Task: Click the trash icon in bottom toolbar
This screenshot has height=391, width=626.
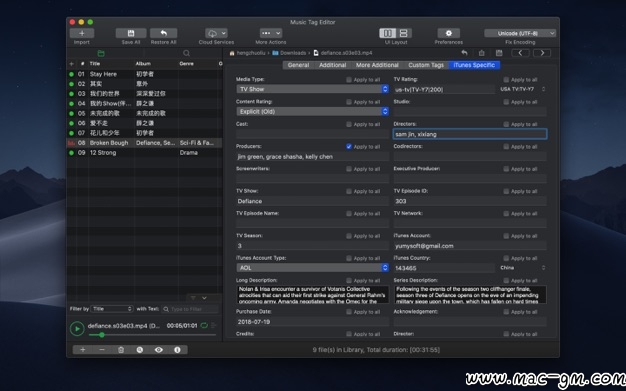Action: pyautogui.click(x=121, y=350)
